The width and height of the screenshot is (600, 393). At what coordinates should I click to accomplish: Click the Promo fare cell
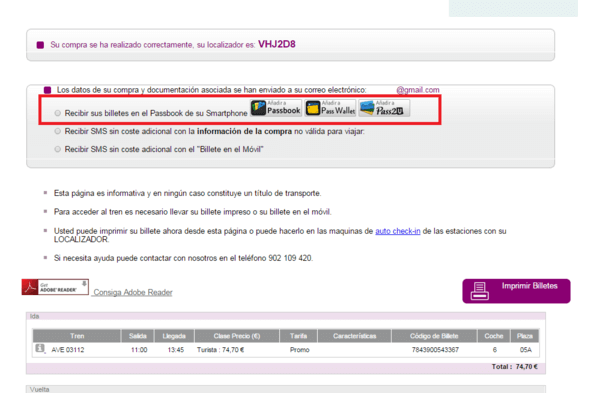click(x=300, y=350)
